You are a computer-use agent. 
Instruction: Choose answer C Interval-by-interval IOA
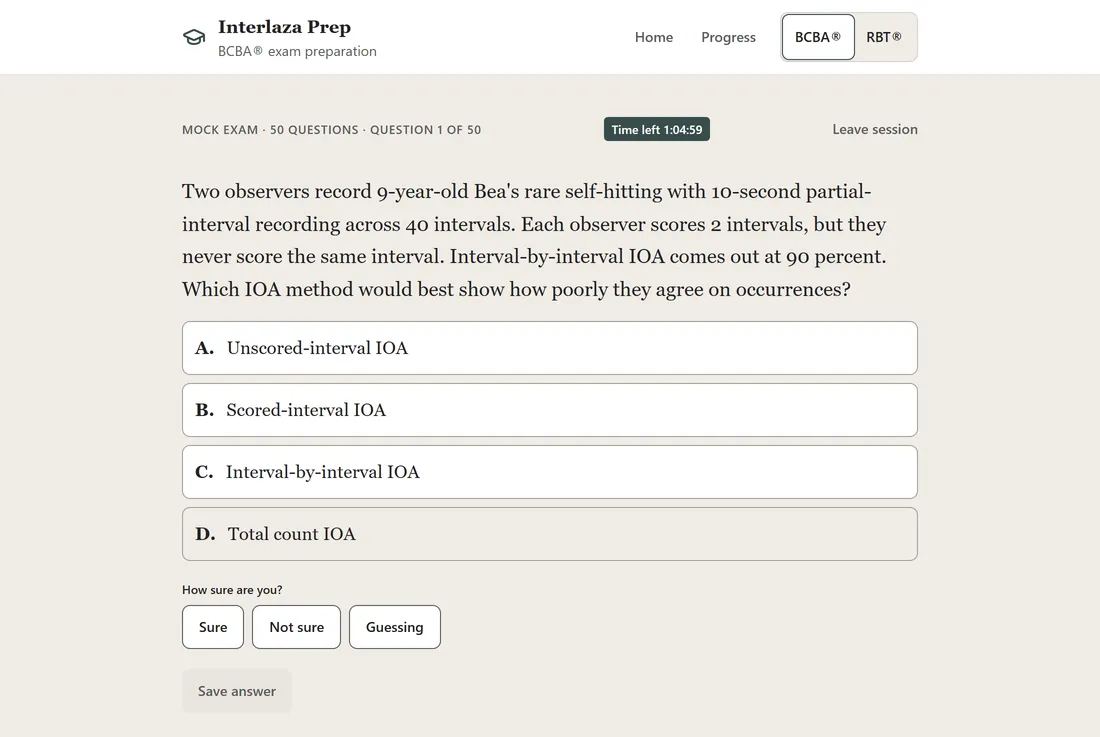550,472
